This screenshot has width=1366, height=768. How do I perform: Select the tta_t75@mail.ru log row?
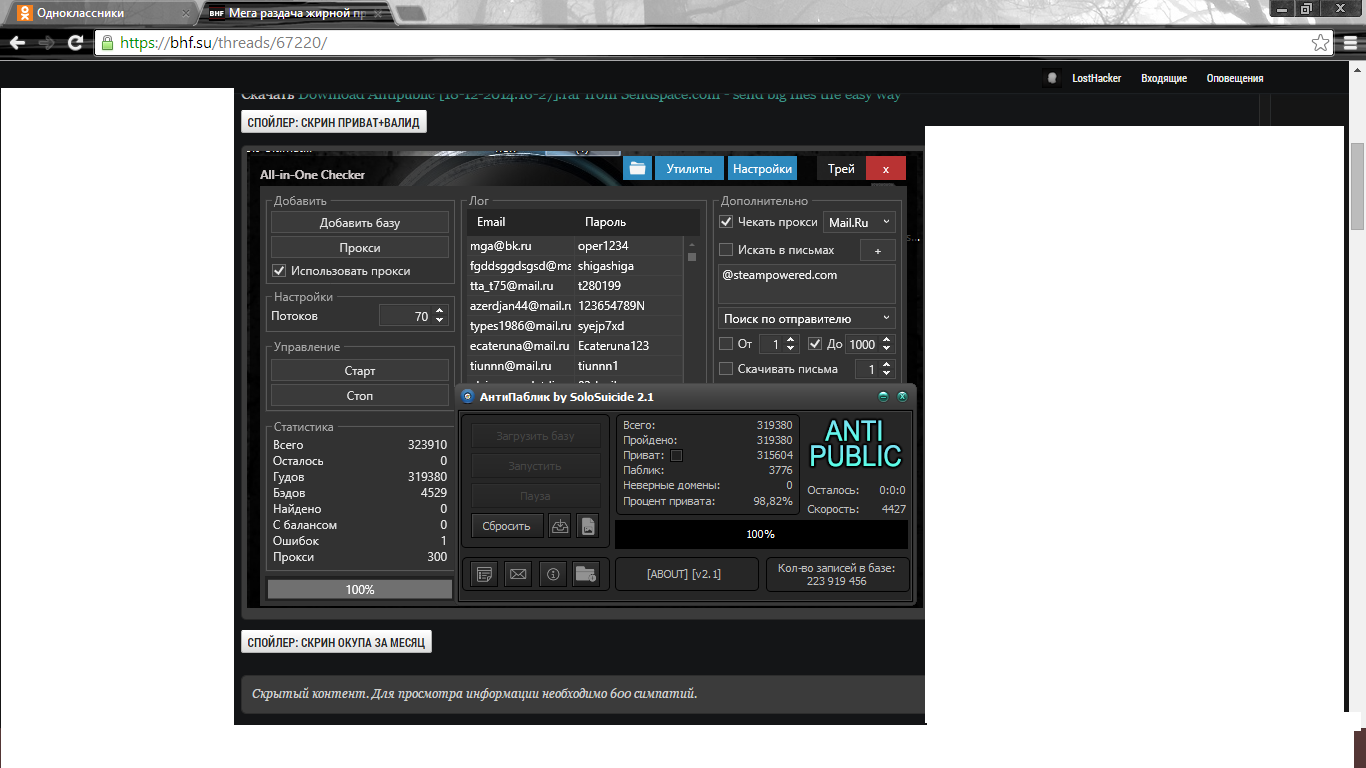coord(575,285)
